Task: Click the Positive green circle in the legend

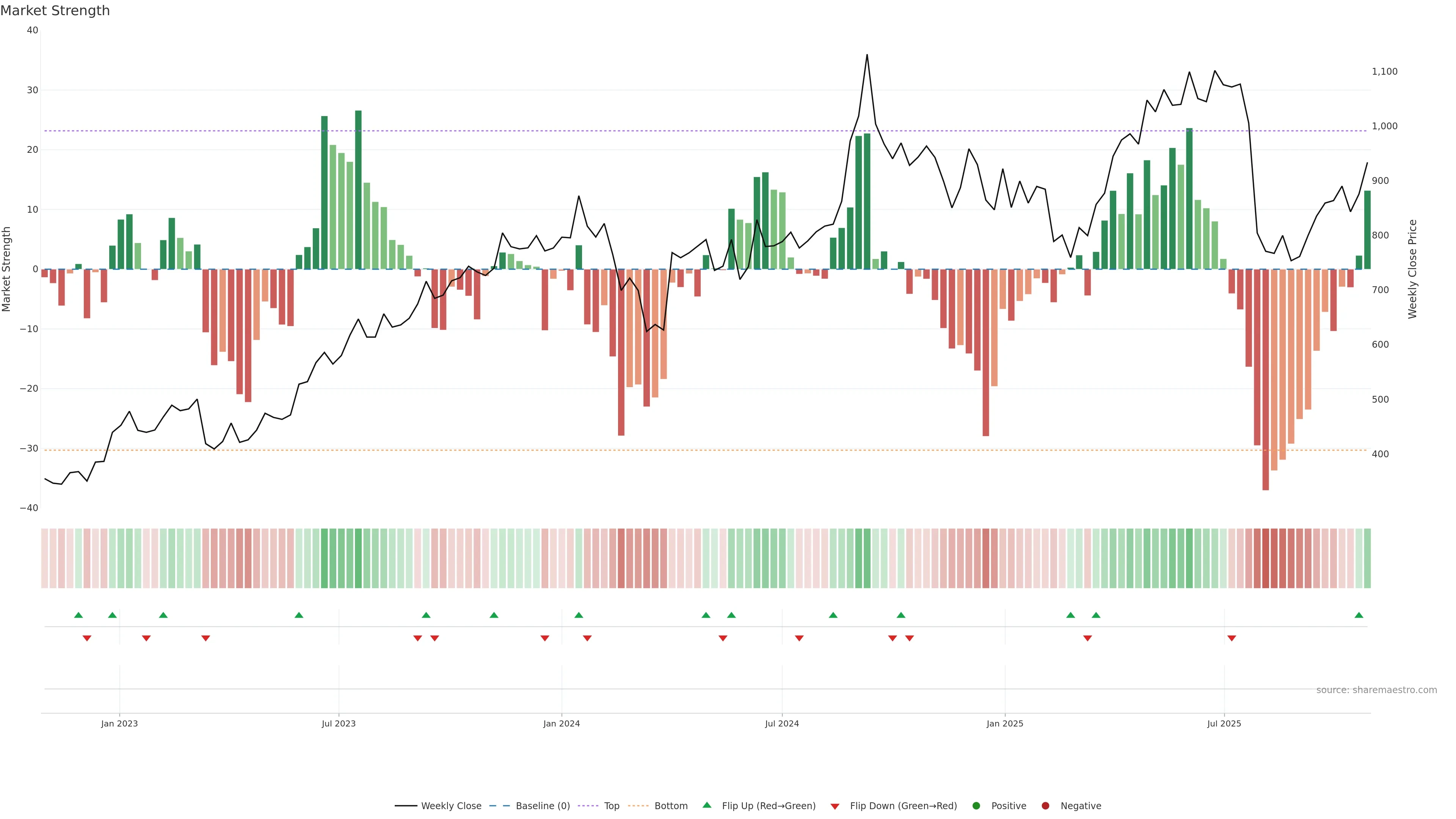Action: (x=976, y=805)
